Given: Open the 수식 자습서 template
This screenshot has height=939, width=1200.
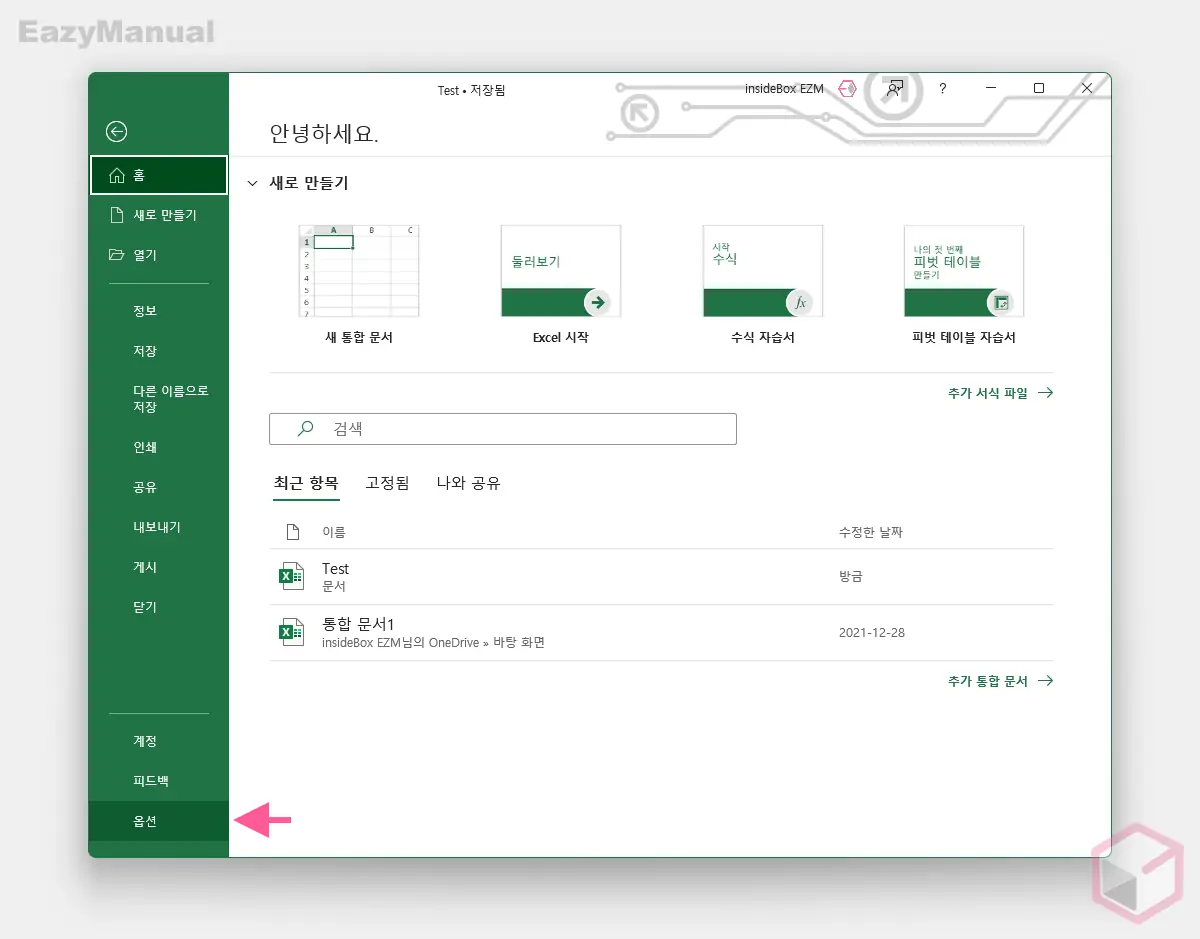Looking at the screenshot, I should click(x=763, y=285).
